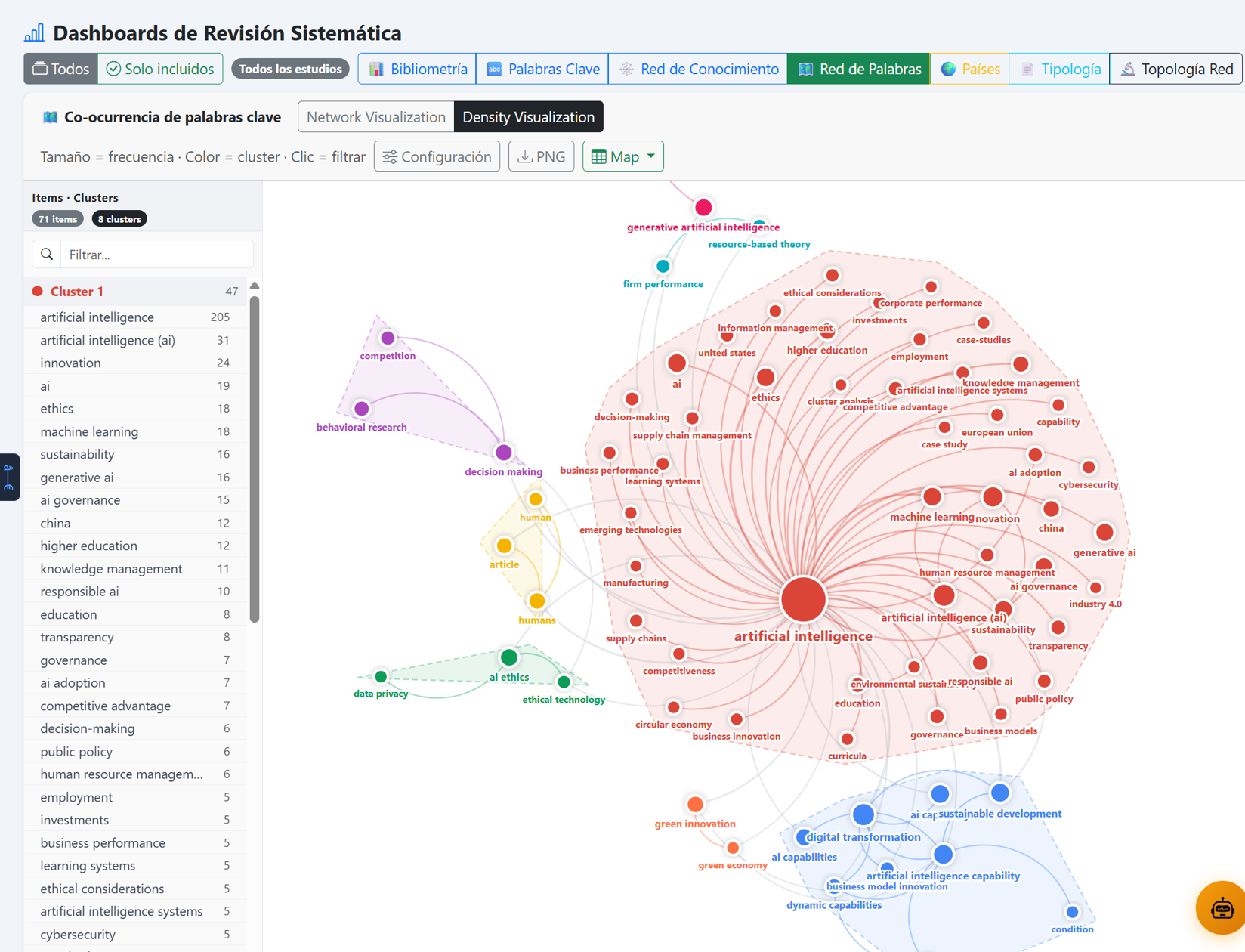Click the 71 items badge
1245x952 pixels.
tap(58, 219)
